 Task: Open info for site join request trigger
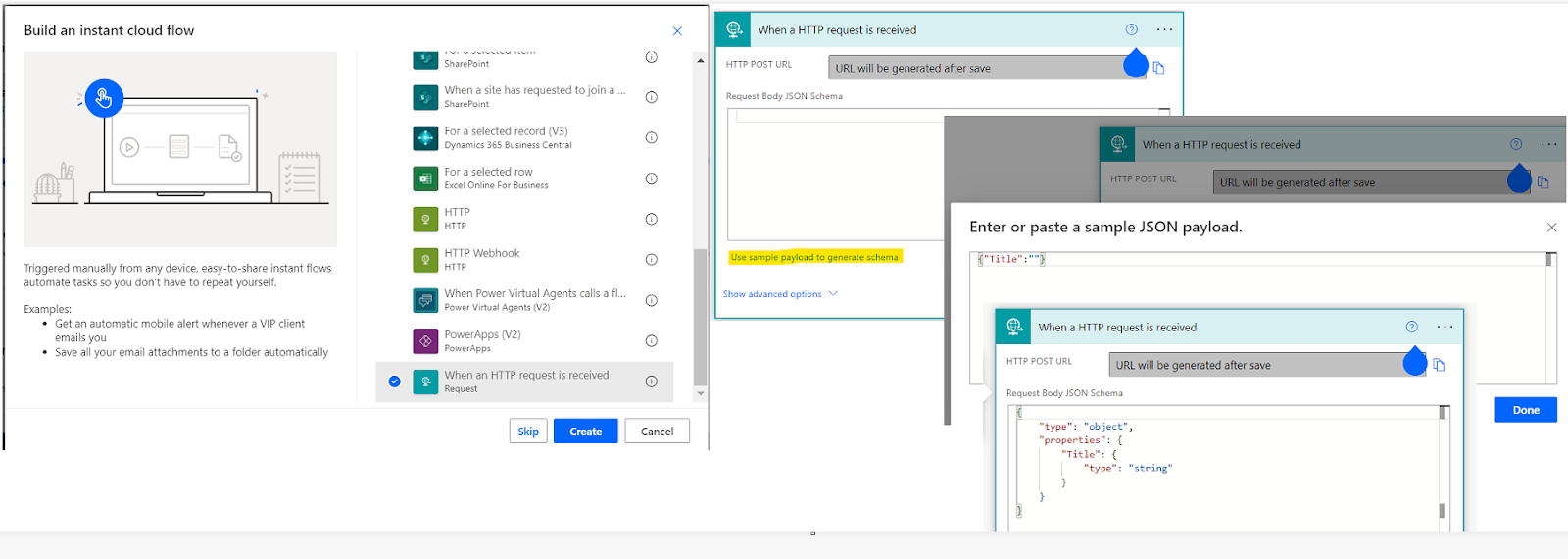tap(651, 97)
